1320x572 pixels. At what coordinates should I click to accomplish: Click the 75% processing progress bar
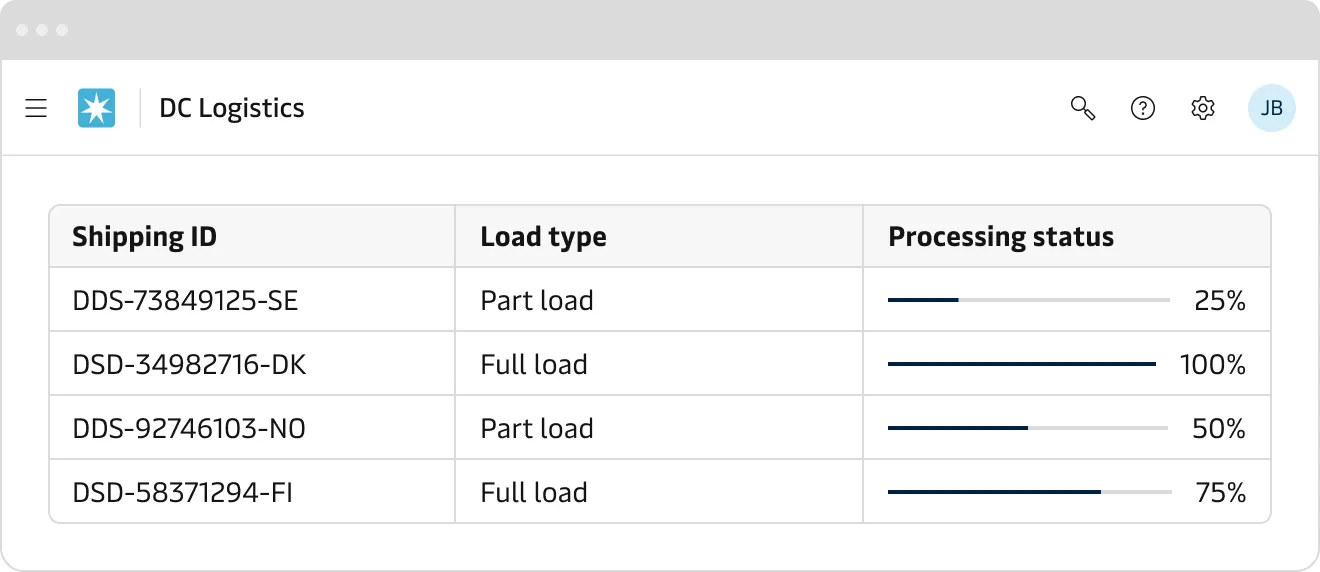tap(1029, 492)
